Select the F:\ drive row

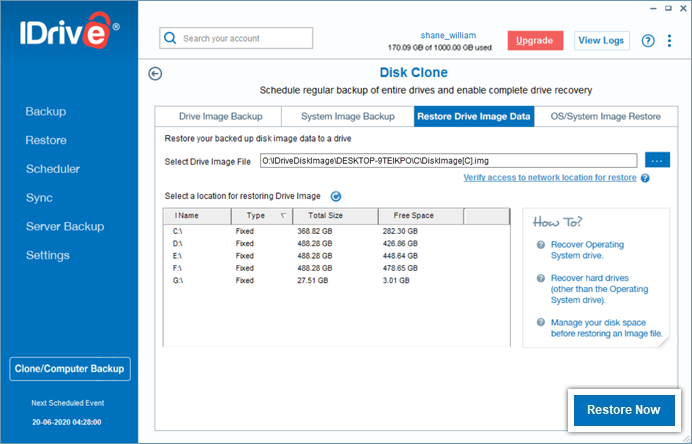(x=336, y=268)
